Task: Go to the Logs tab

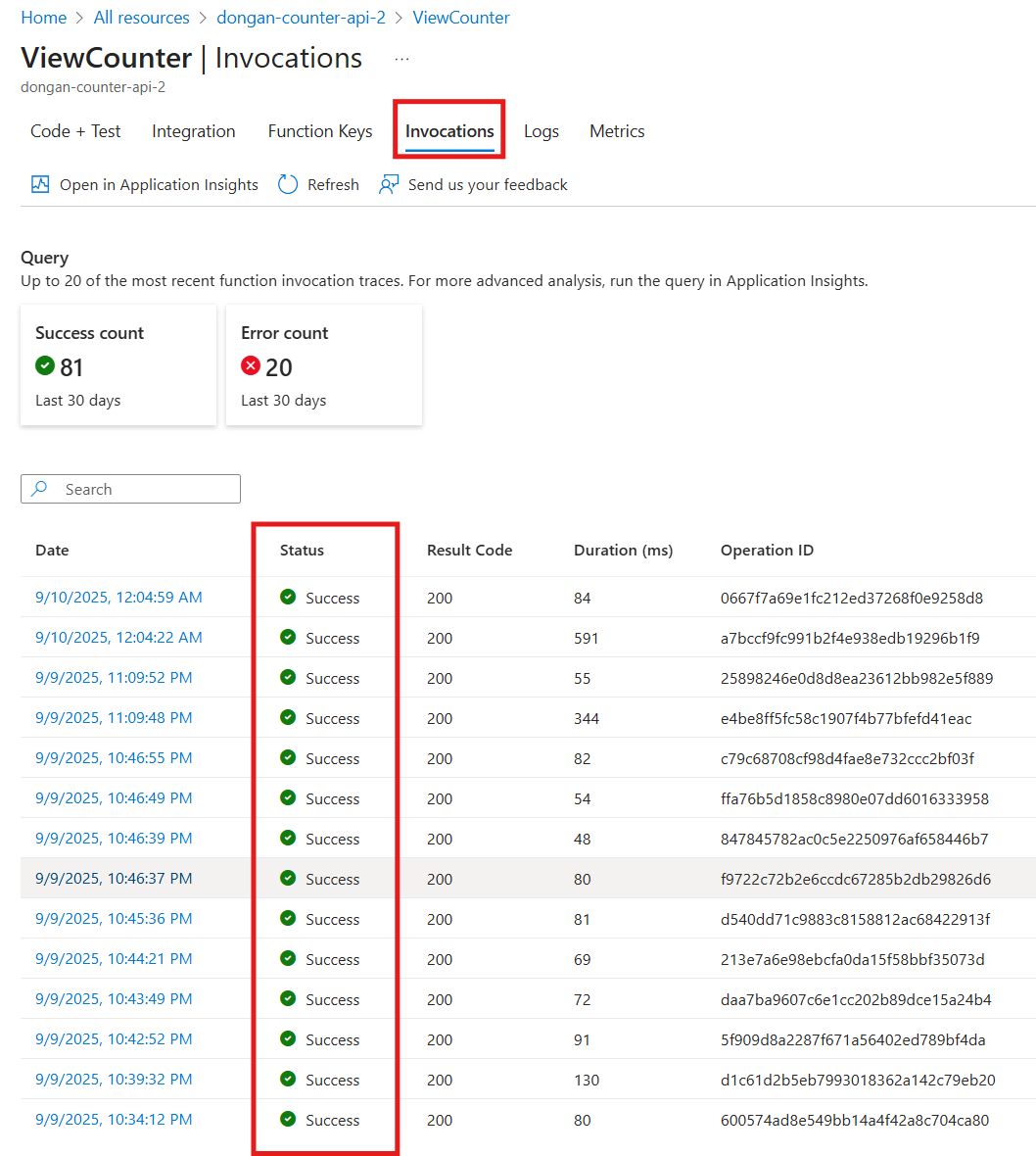Action: [x=542, y=131]
